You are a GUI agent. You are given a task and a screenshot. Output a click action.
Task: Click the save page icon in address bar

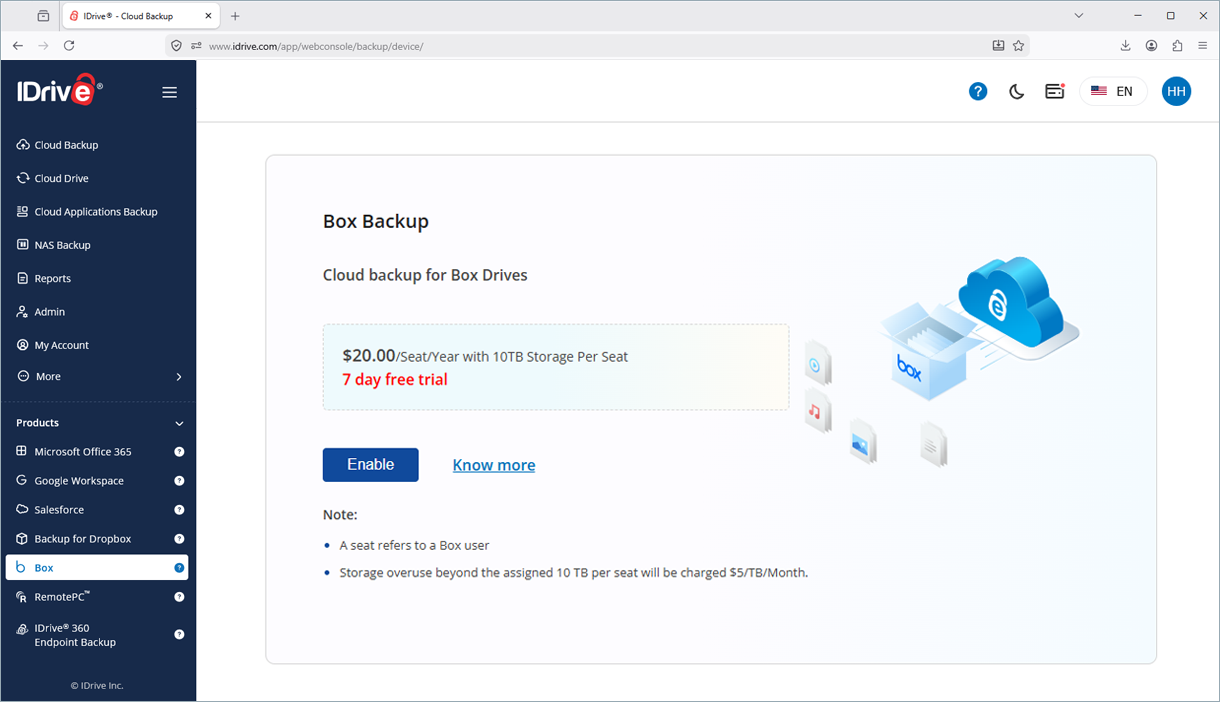pyautogui.click(x=998, y=46)
